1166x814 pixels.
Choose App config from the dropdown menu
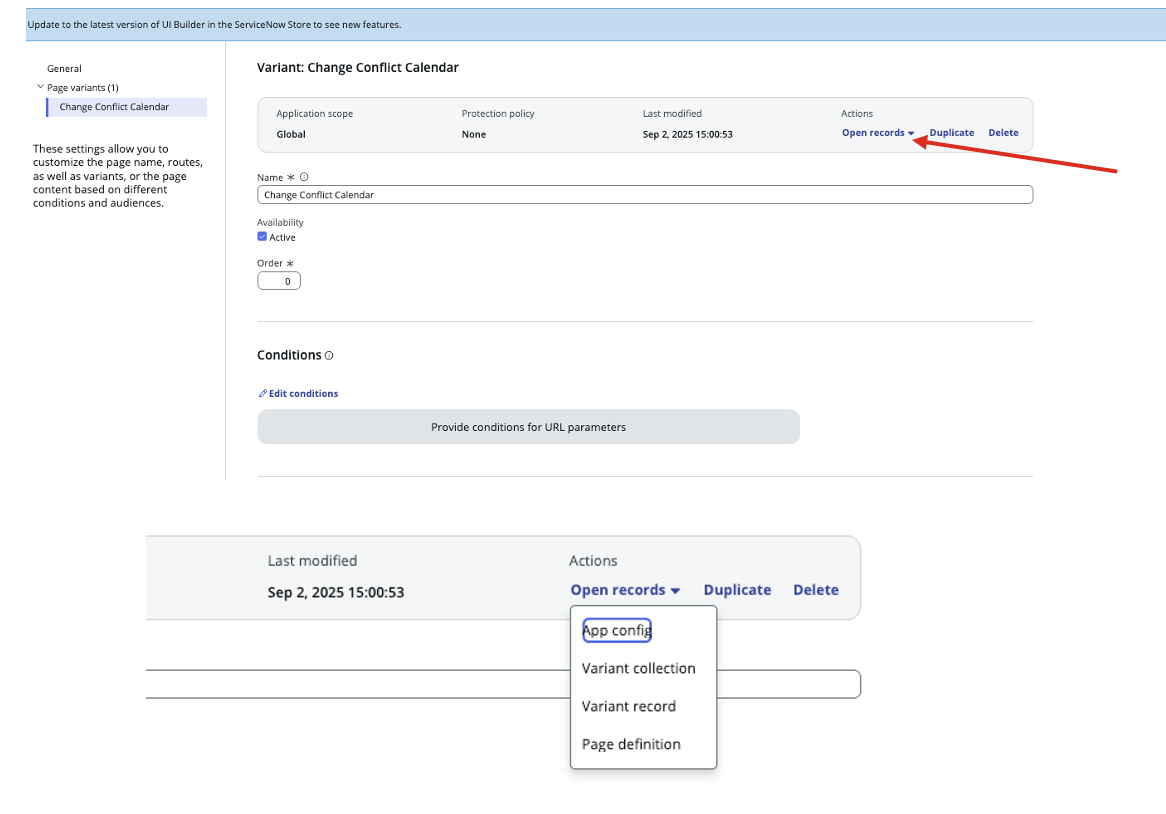617,631
